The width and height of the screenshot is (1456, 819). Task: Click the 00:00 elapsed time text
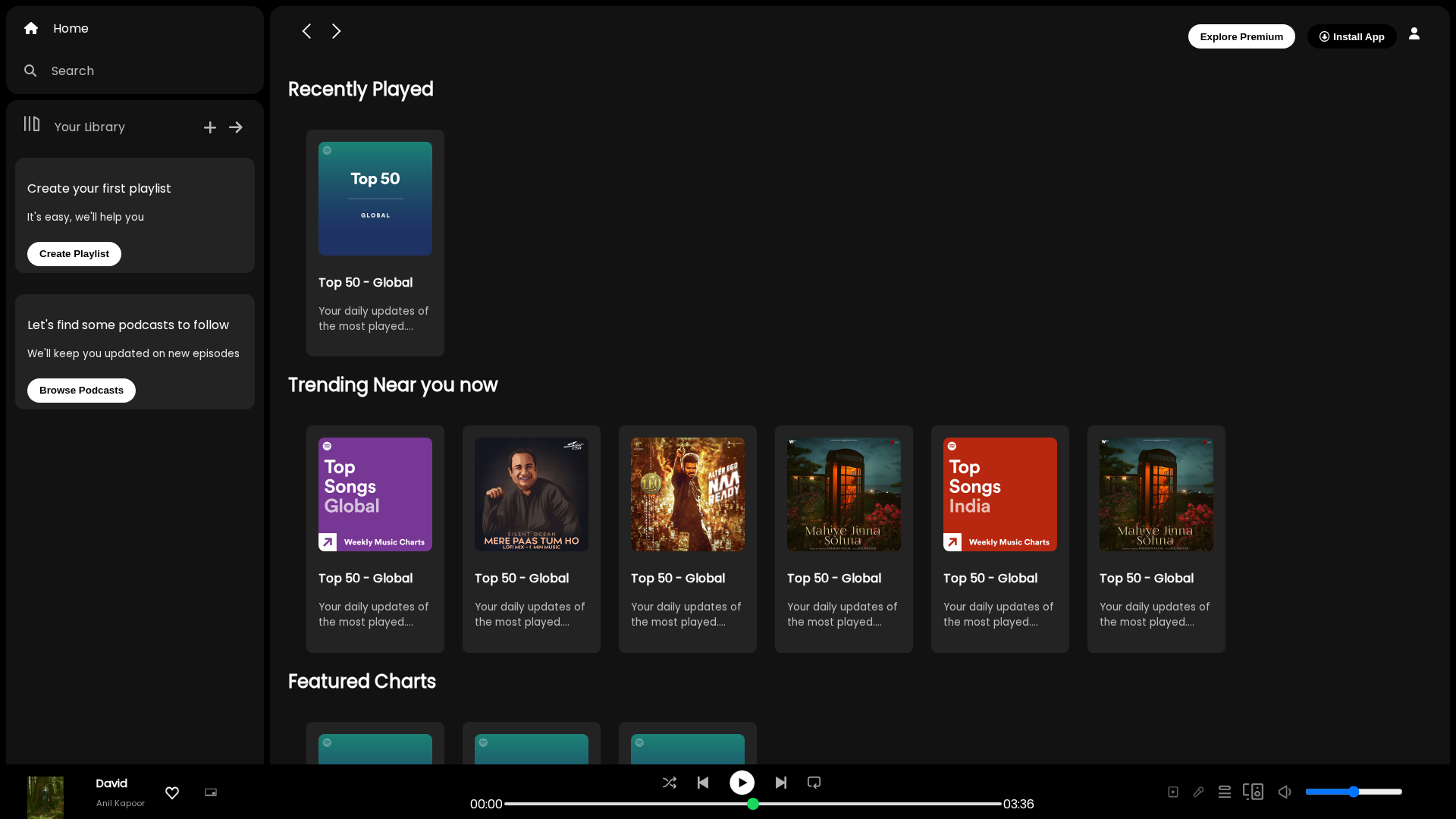coord(486,804)
